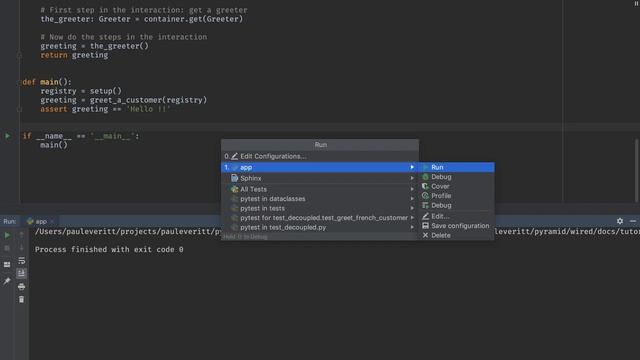Click the down-arrow stack trace icon in the Run panel

pos(21,248)
